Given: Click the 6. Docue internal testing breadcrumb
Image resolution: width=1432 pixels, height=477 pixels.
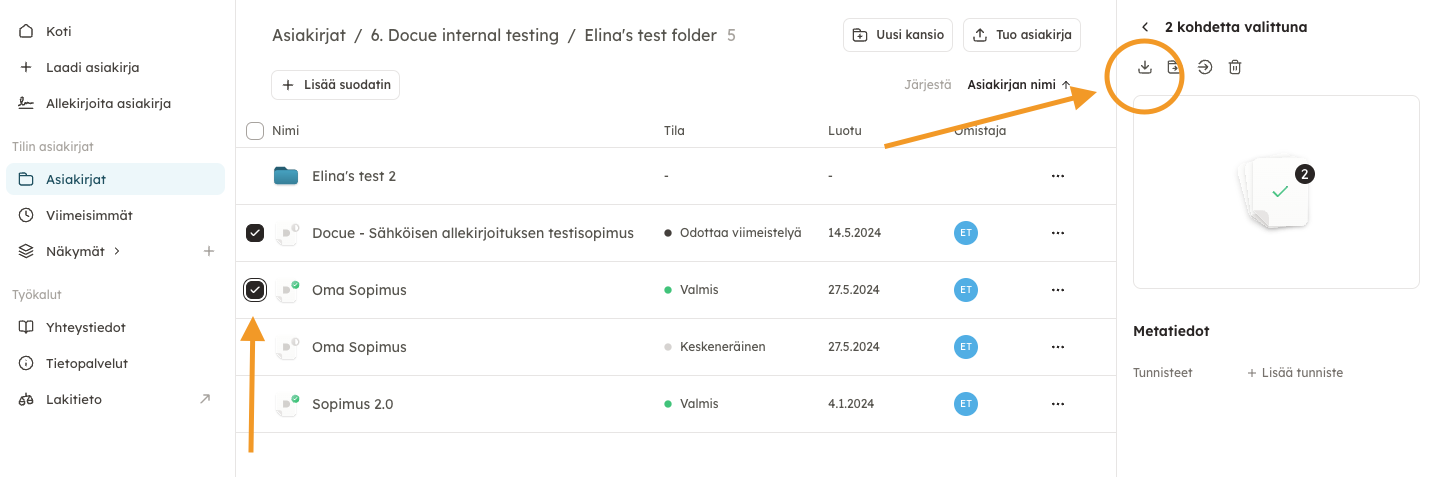Looking at the screenshot, I should click(x=464, y=36).
